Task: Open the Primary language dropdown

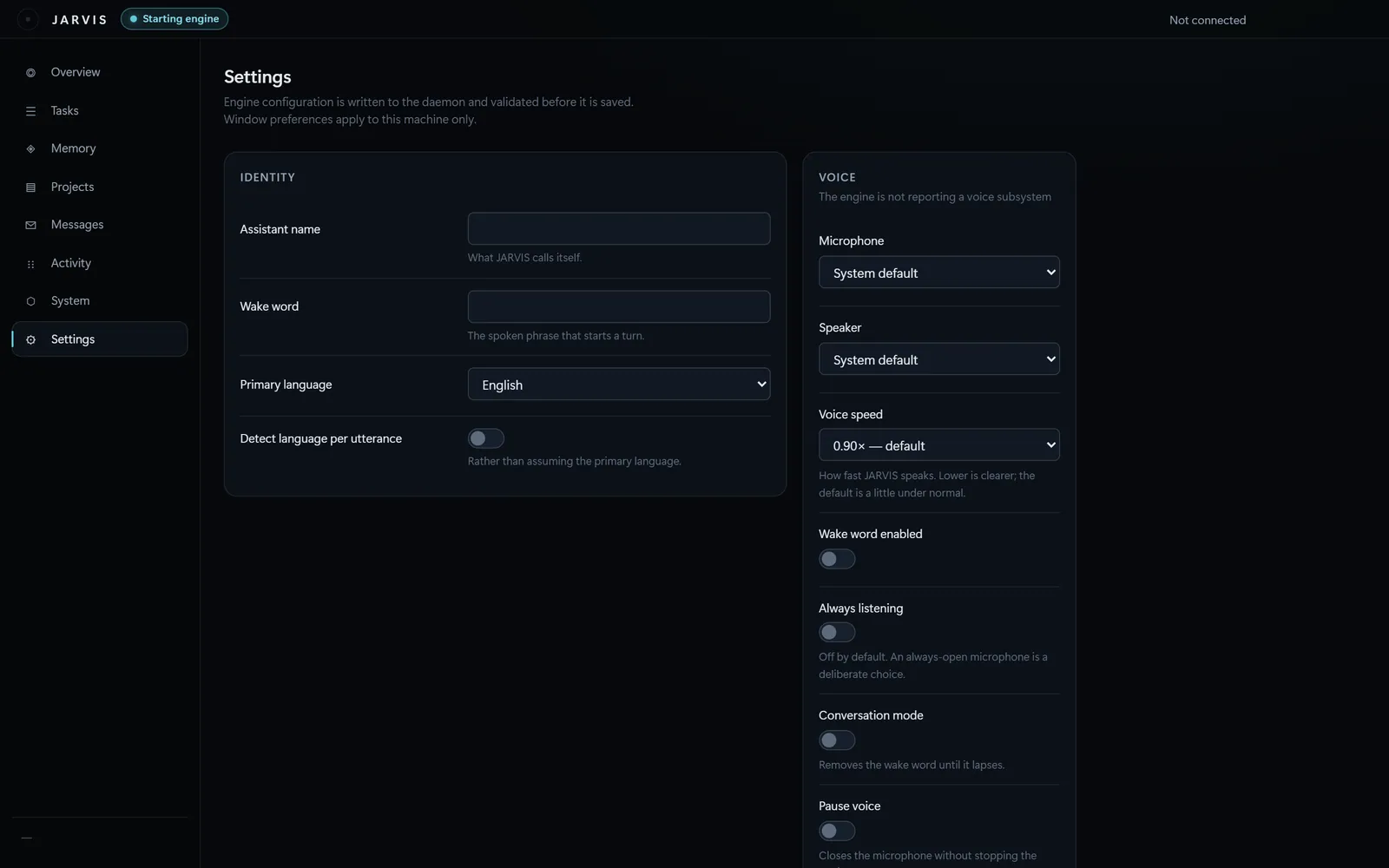Action: (x=619, y=385)
